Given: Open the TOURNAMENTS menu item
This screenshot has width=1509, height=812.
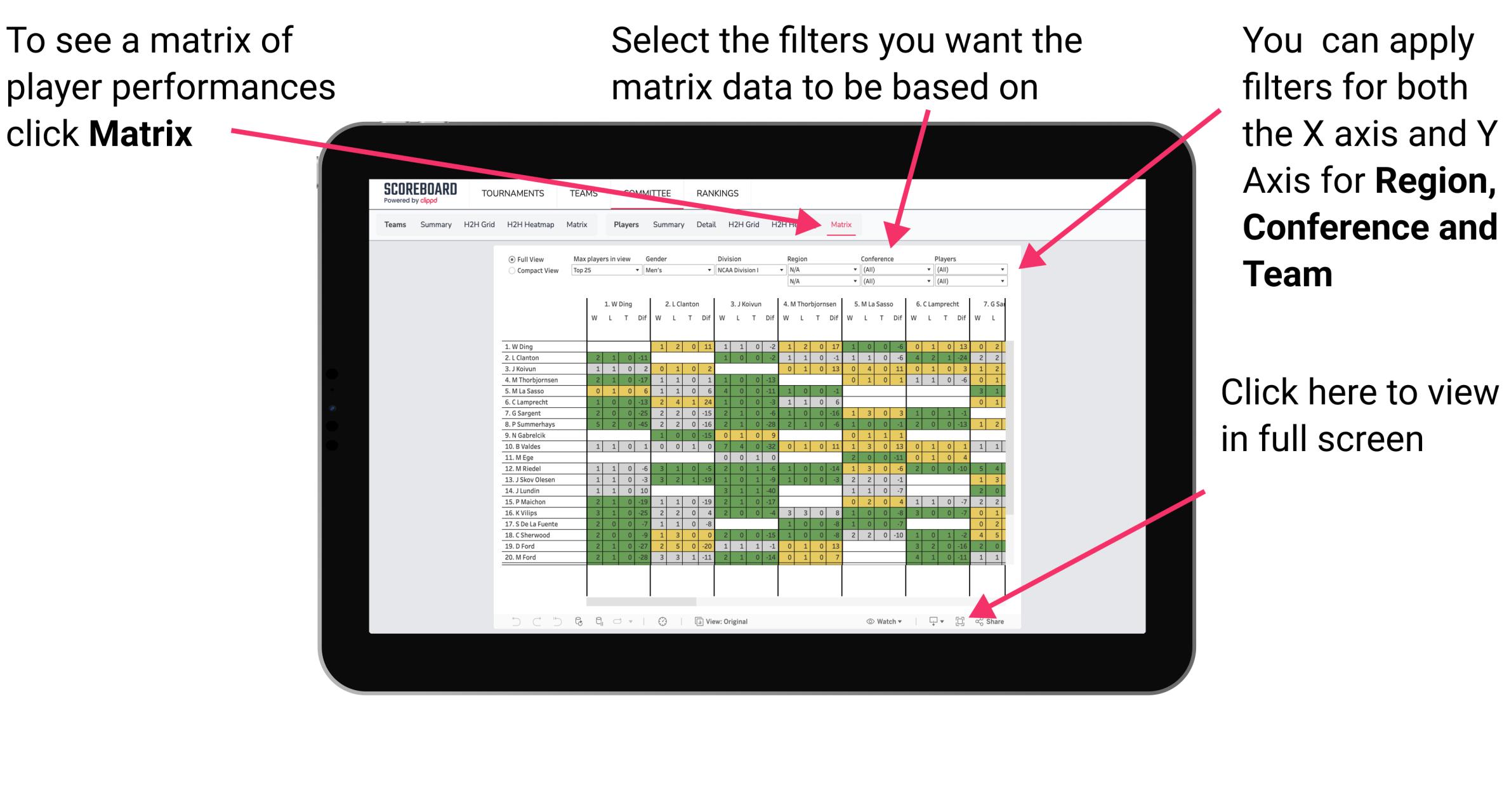Looking at the screenshot, I should (511, 195).
